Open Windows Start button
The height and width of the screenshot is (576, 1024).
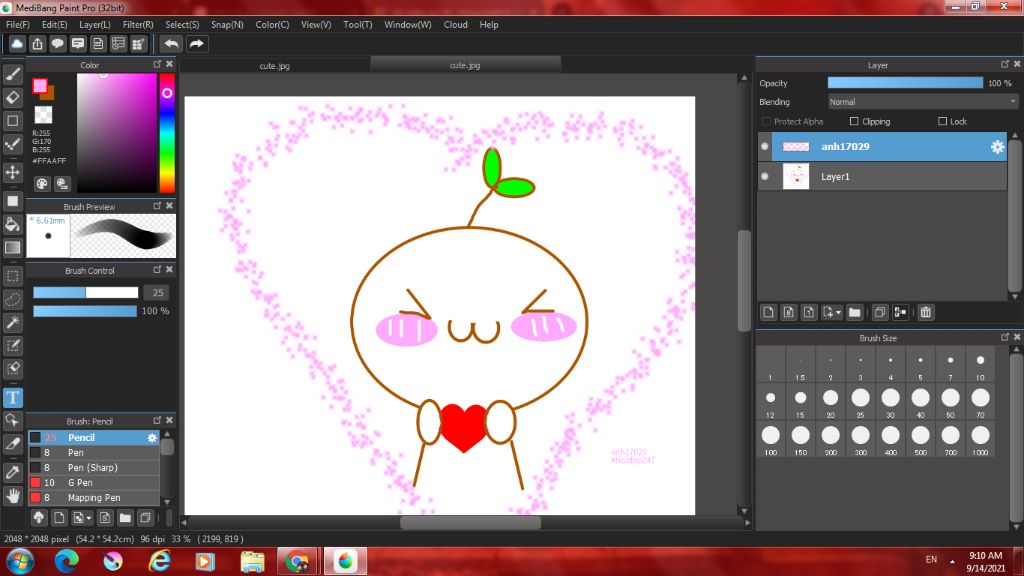20,561
